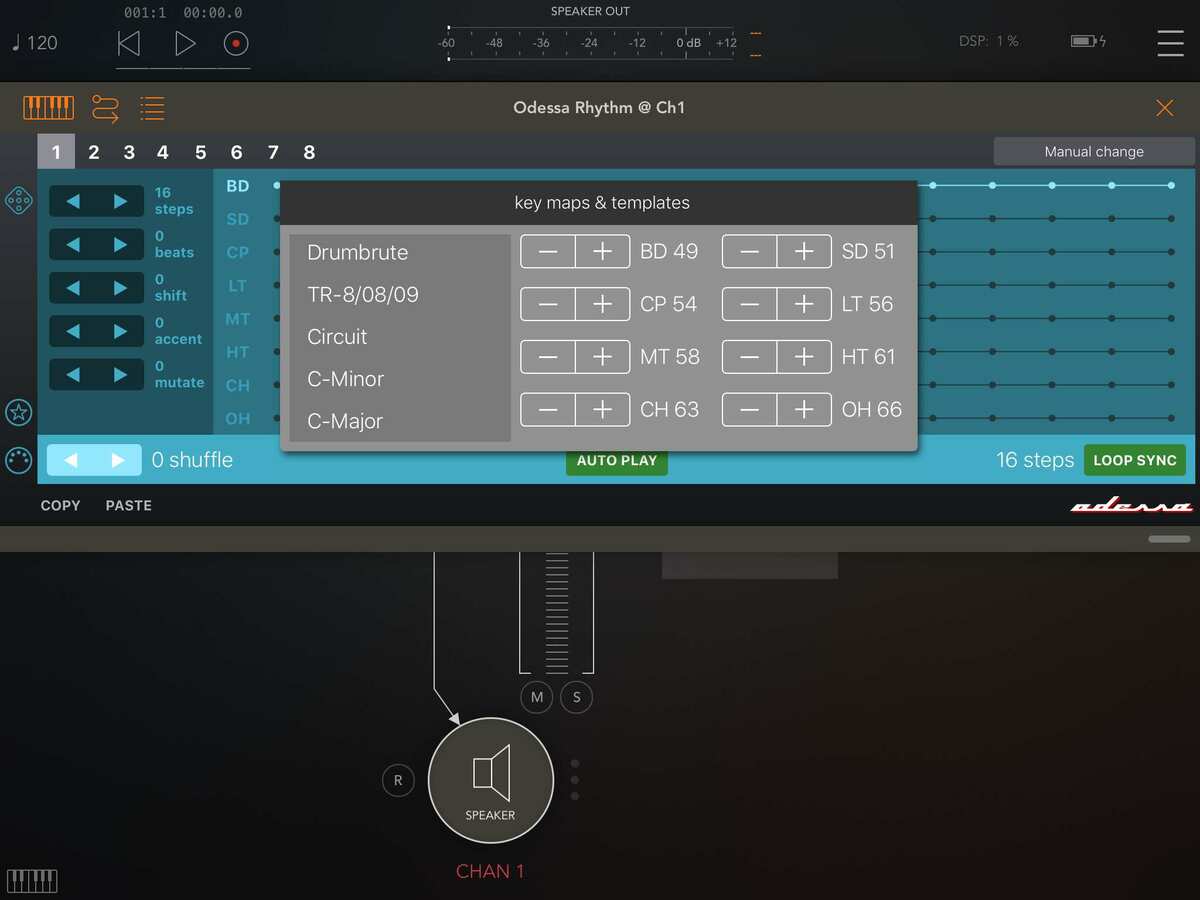
Task: Select pattern tab 5
Action: [201, 152]
